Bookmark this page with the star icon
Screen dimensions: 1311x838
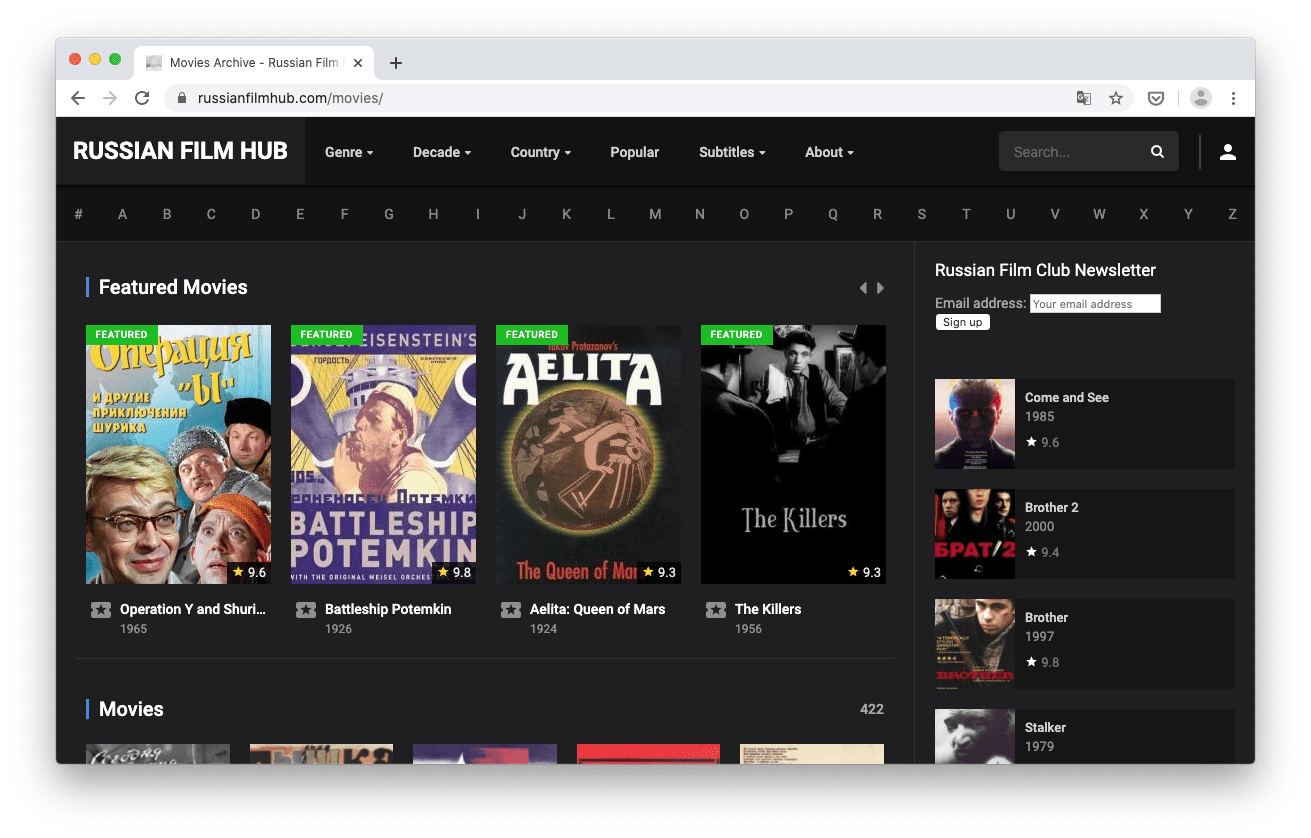(1116, 98)
